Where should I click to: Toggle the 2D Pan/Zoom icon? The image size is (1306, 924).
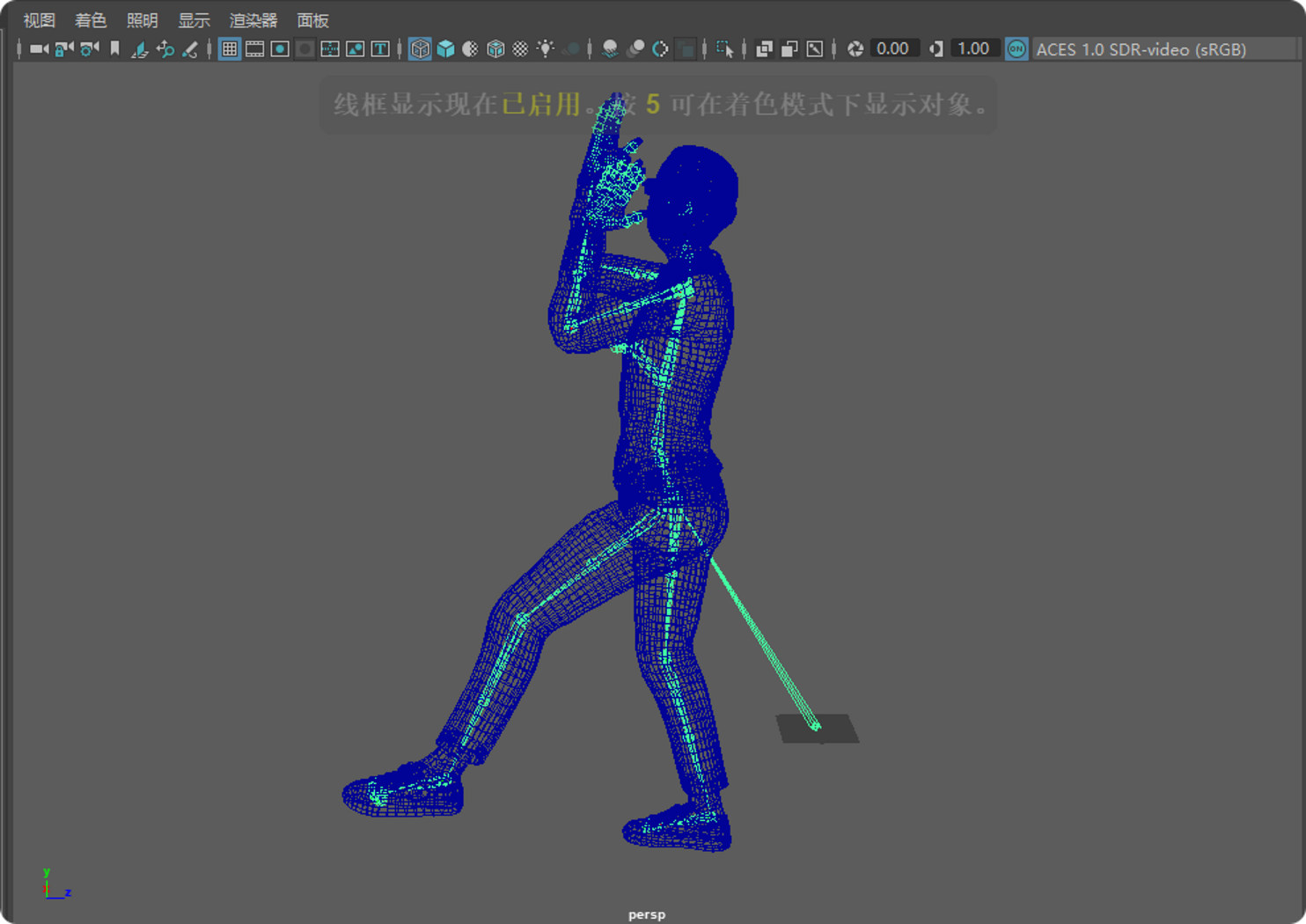pos(165,49)
